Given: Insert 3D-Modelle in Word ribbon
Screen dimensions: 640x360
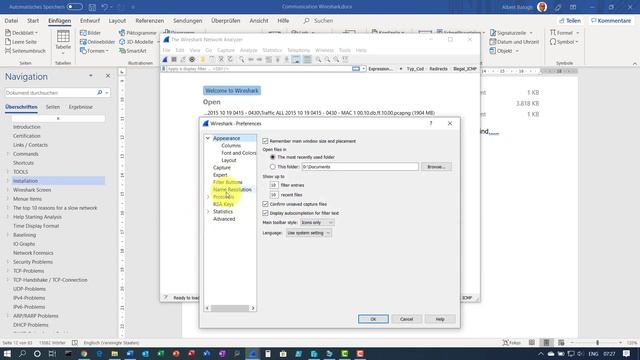Looking at the screenshot, I should tap(136, 42).
